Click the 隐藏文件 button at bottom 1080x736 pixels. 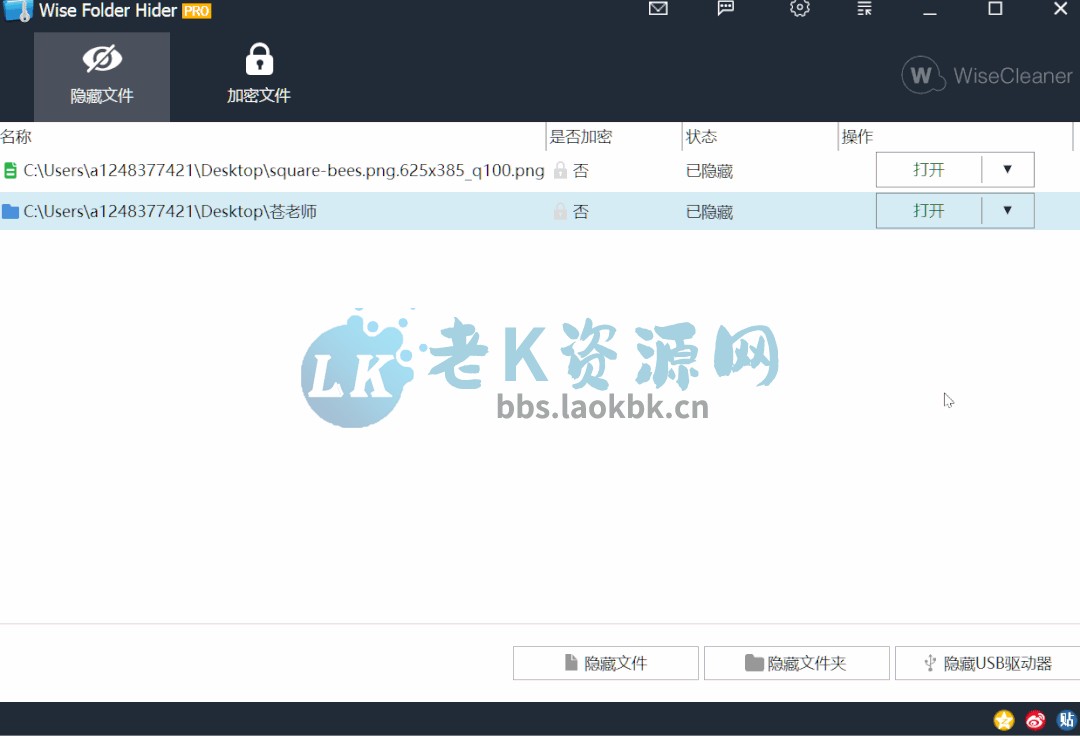tap(605, 663)
